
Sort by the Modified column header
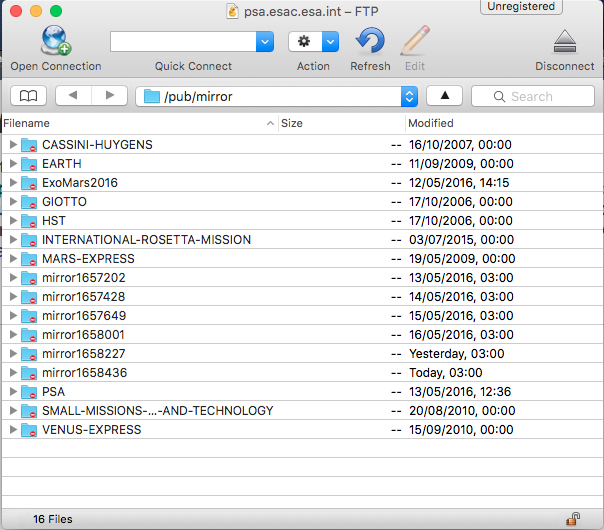(504, 123)
